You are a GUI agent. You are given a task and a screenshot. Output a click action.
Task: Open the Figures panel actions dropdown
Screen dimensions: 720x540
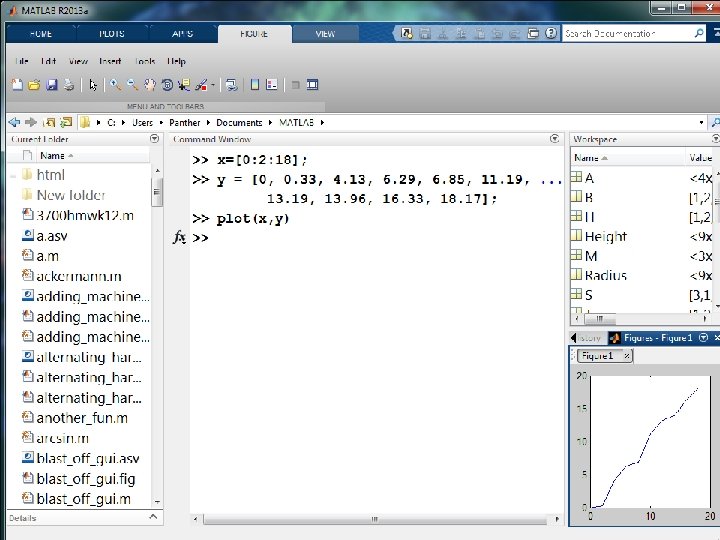(x=703, y=338)
